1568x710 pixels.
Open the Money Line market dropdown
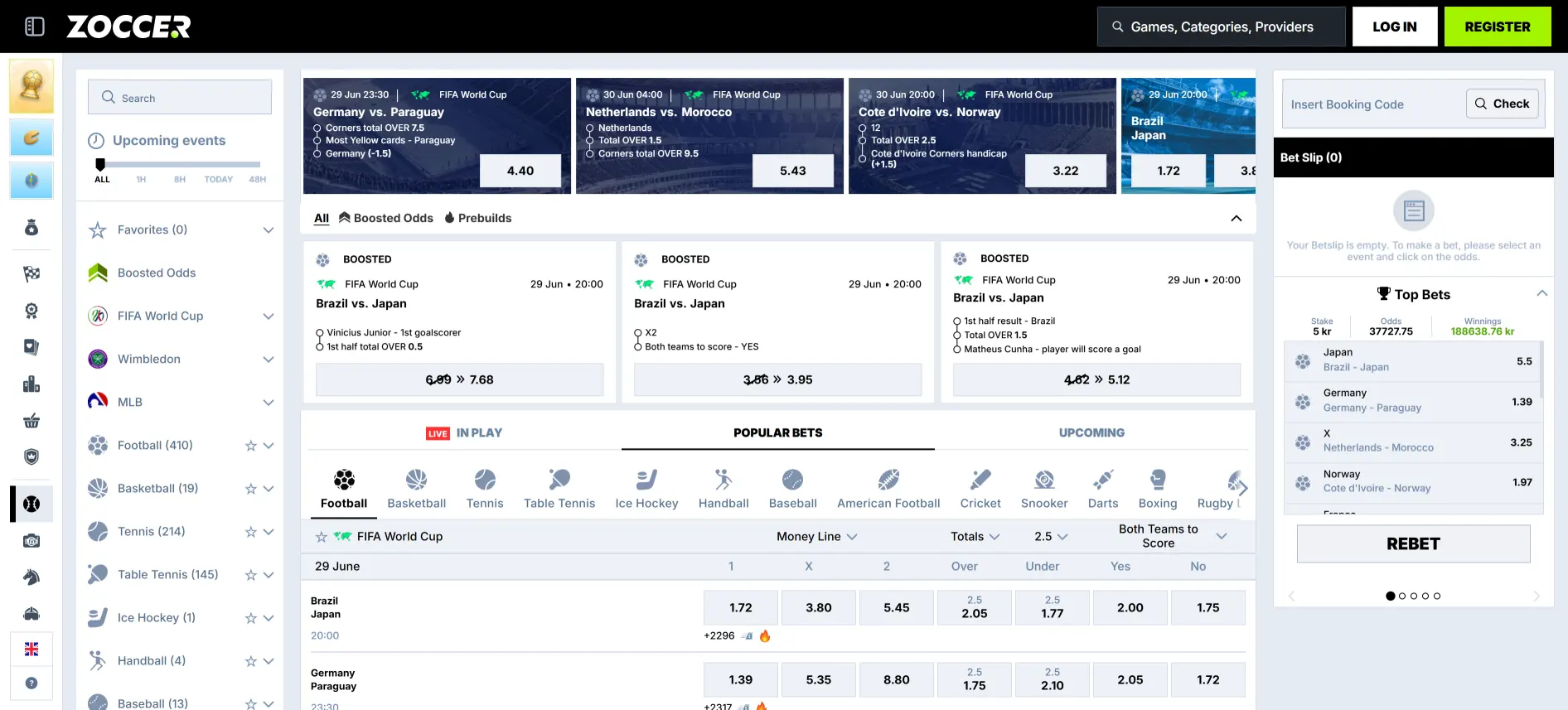point(816,536)
